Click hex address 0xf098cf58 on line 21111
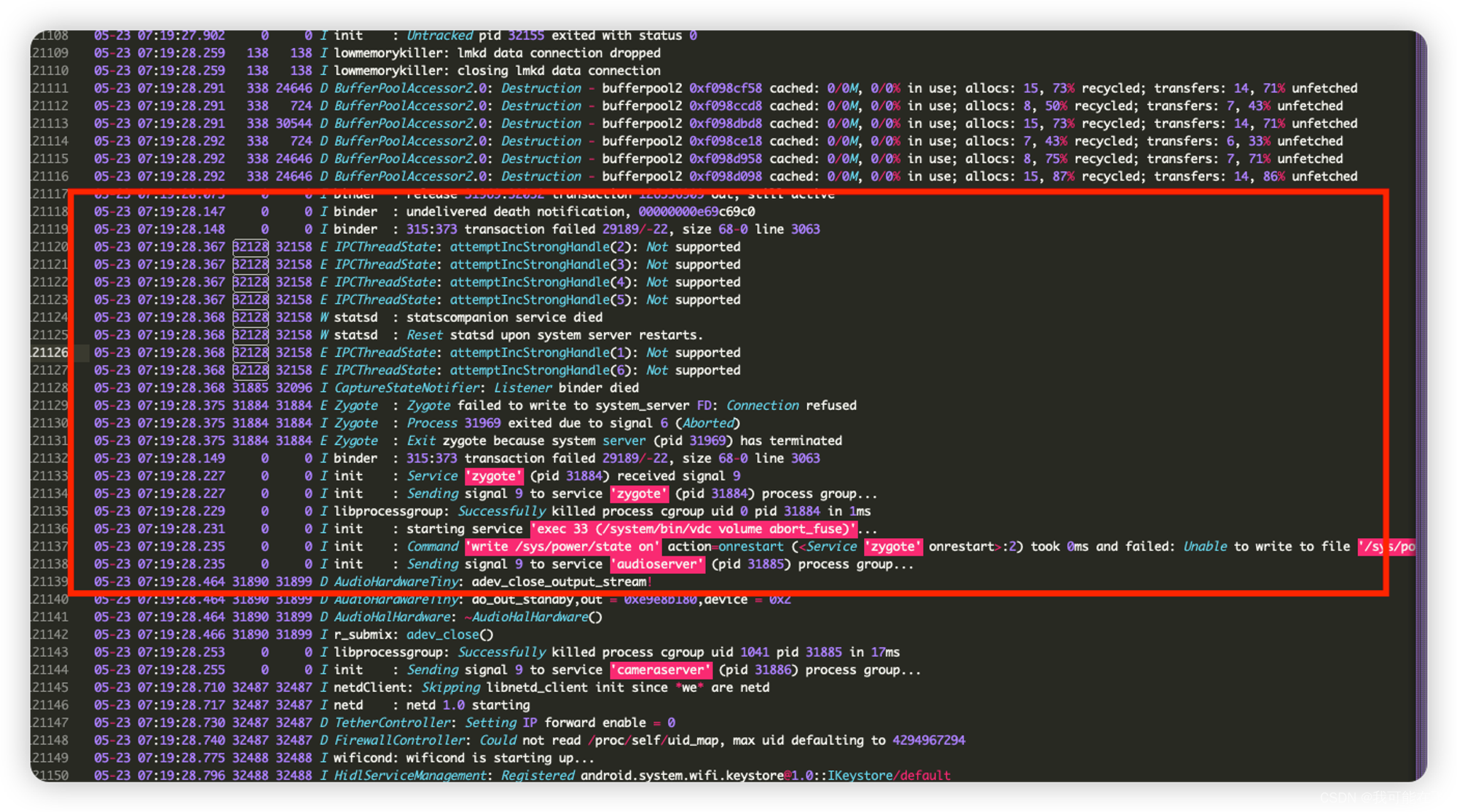The image size is (1457, 812). [726, 88]
